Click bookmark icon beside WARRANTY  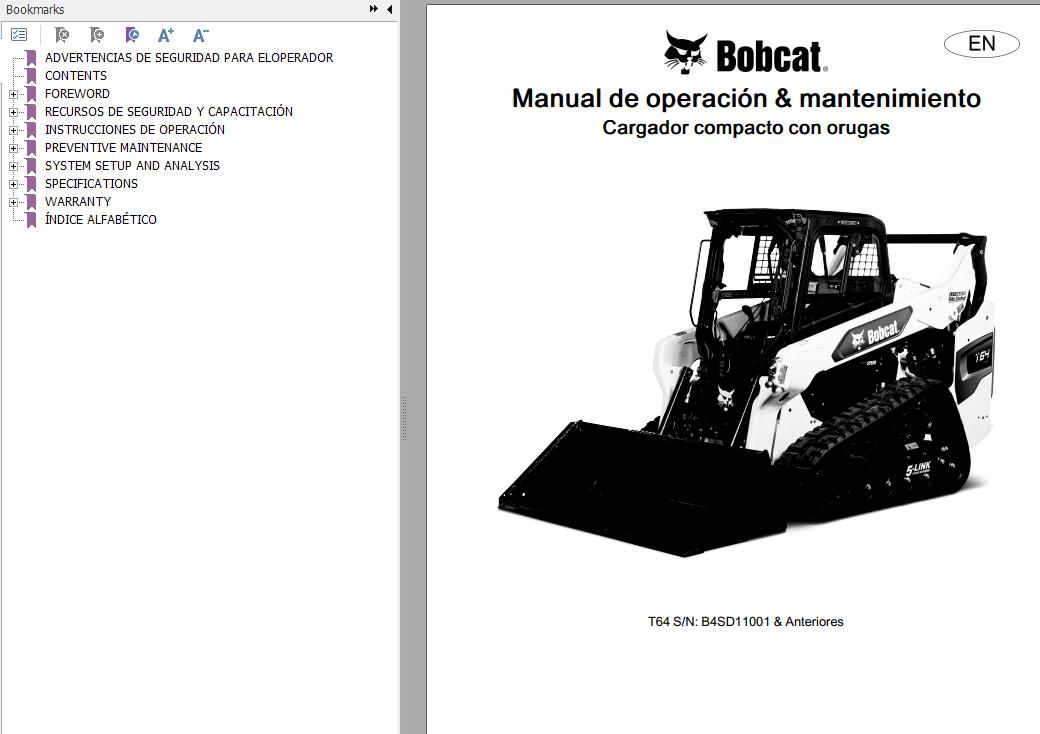click(31, 202)
